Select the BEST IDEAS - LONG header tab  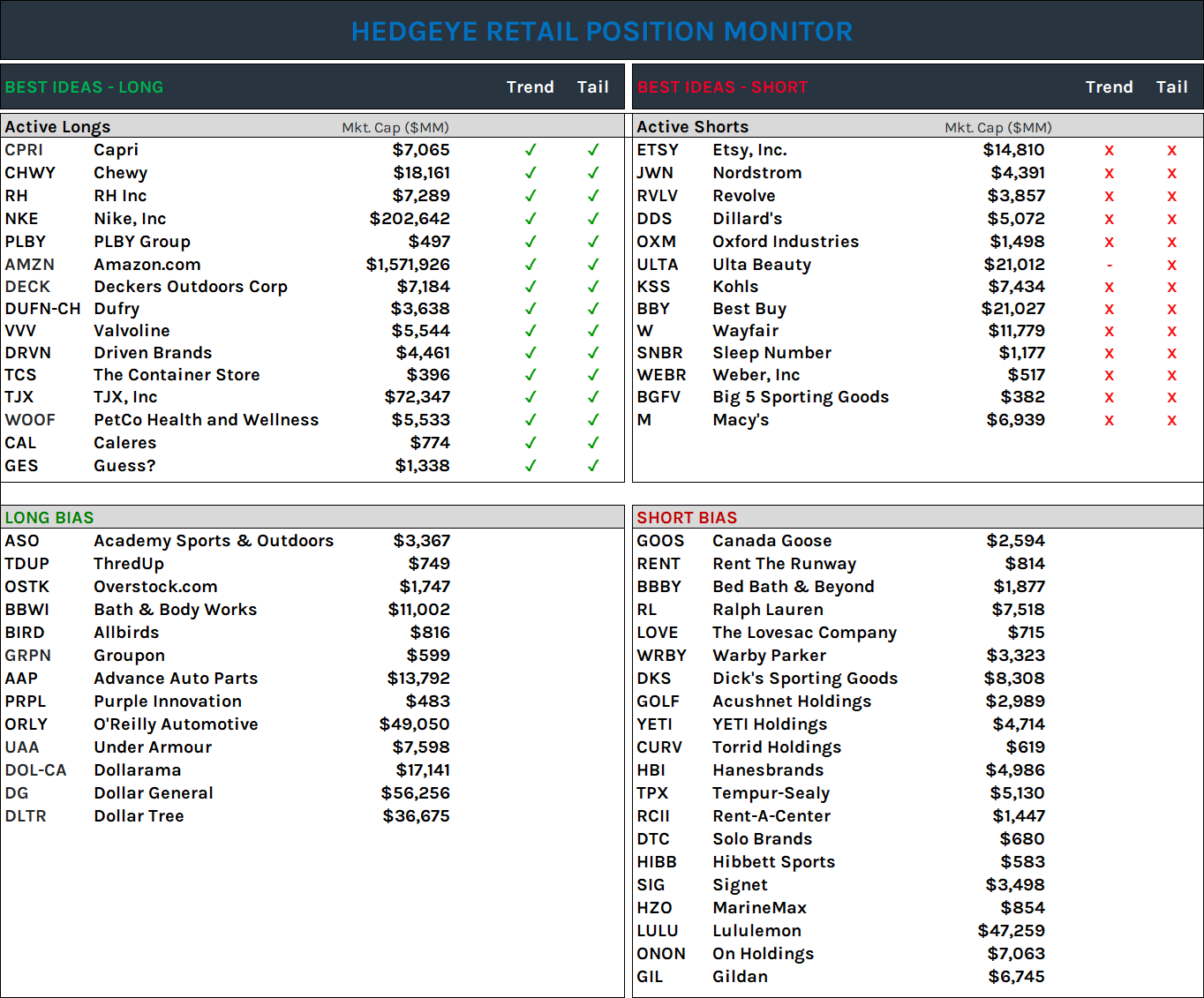(x=84, y=86)
